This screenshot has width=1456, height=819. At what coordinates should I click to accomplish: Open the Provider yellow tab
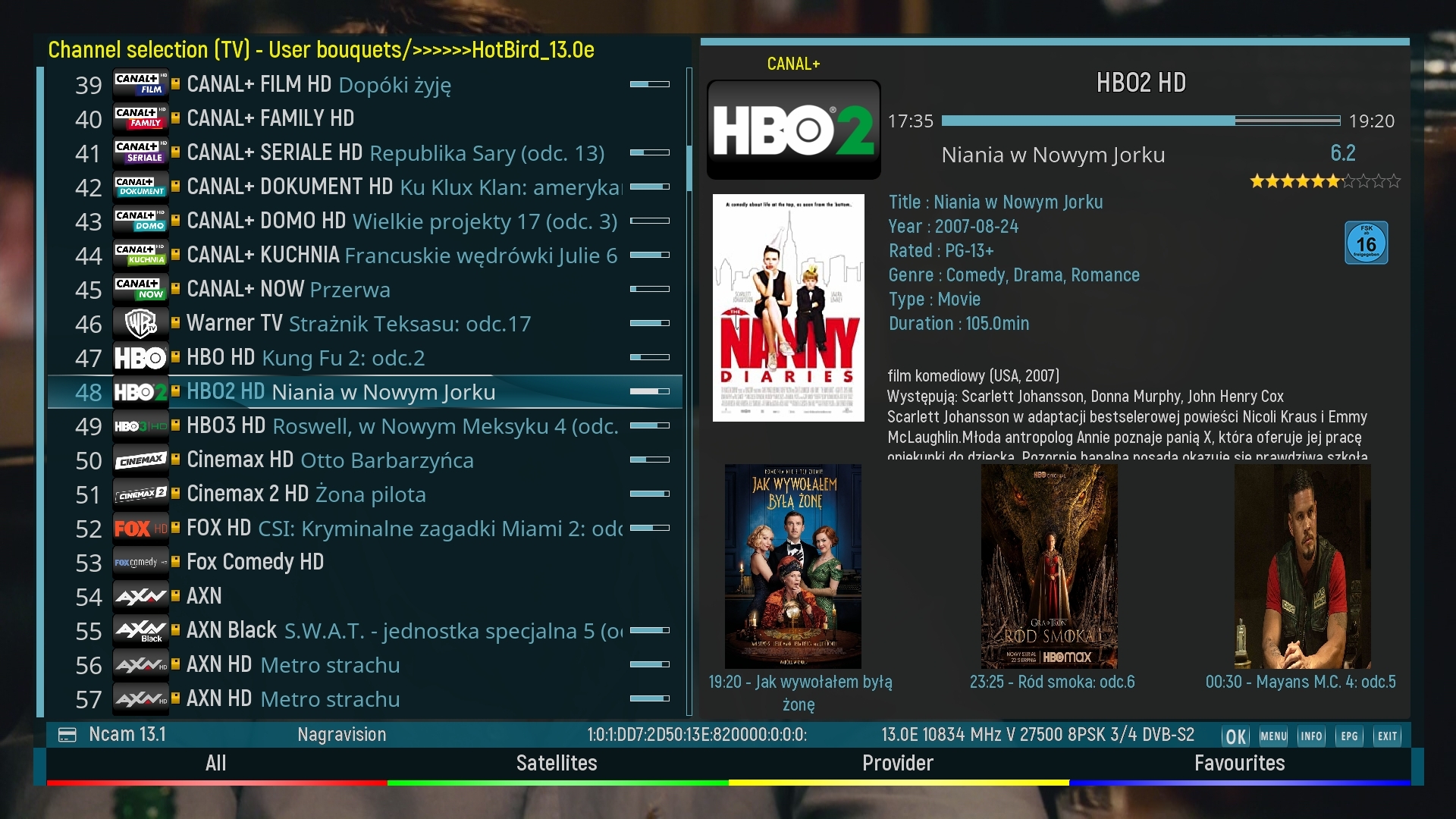coord(898,765)
